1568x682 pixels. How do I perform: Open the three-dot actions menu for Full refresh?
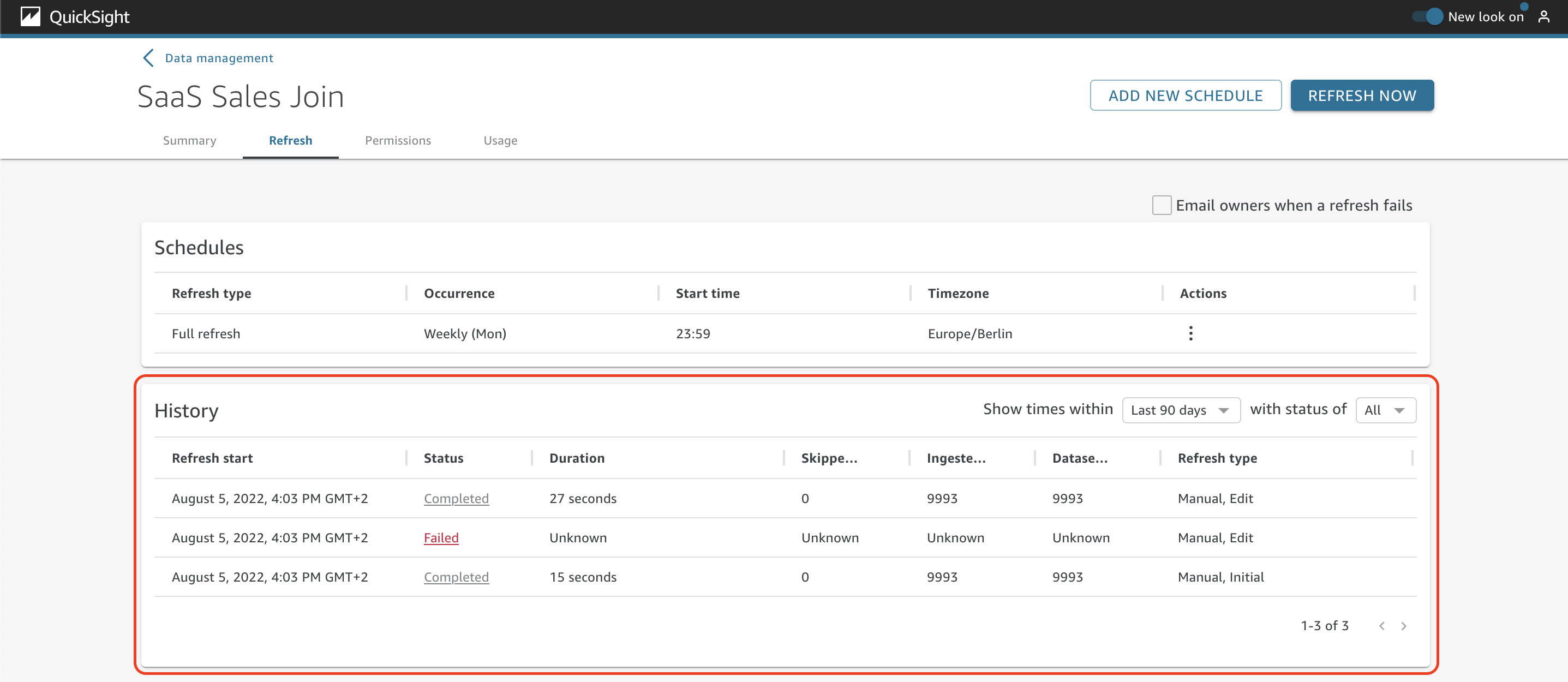pyautogui.click(x=1190, y=333)
